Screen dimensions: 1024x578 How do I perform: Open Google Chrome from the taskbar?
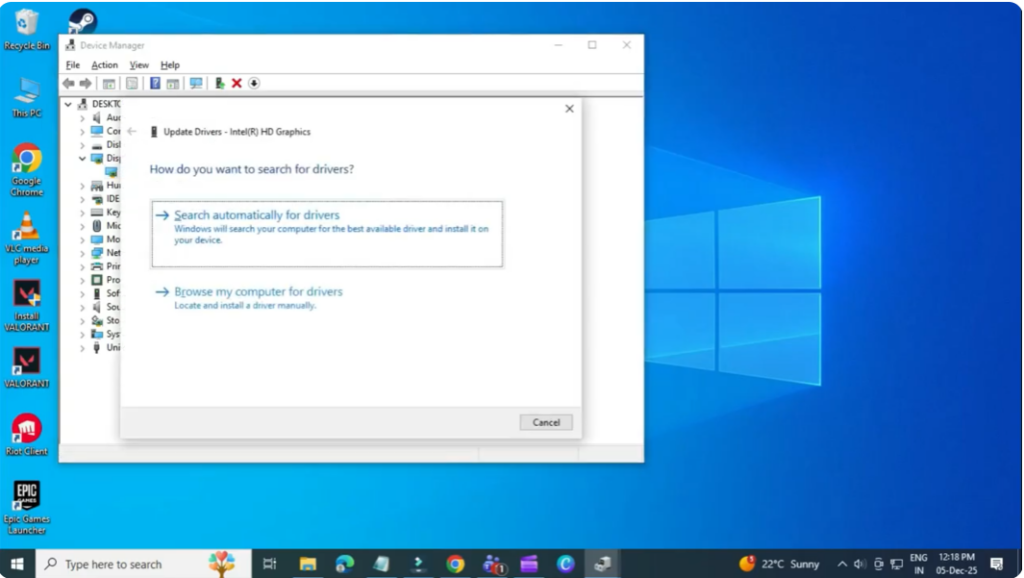[456, 564]
